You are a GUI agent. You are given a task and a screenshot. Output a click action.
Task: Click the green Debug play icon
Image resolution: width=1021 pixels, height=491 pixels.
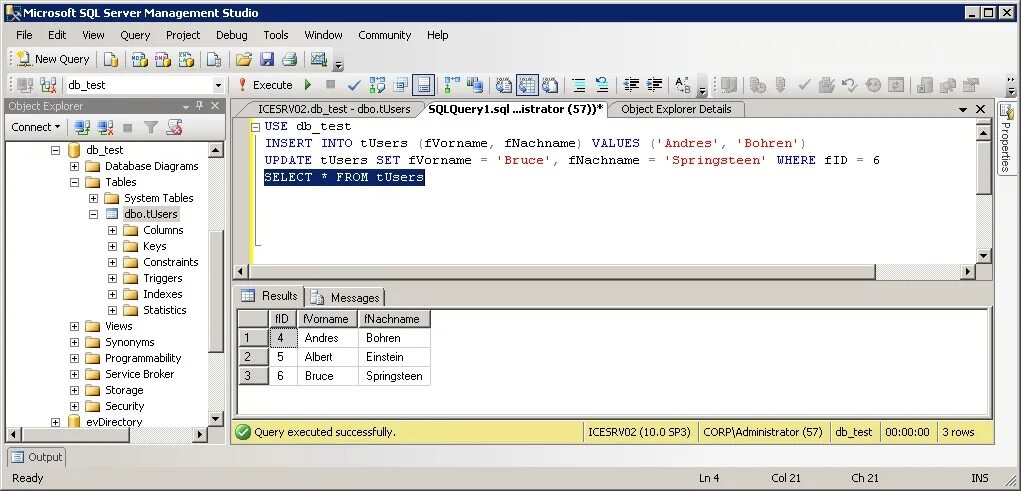pos(308,85)
